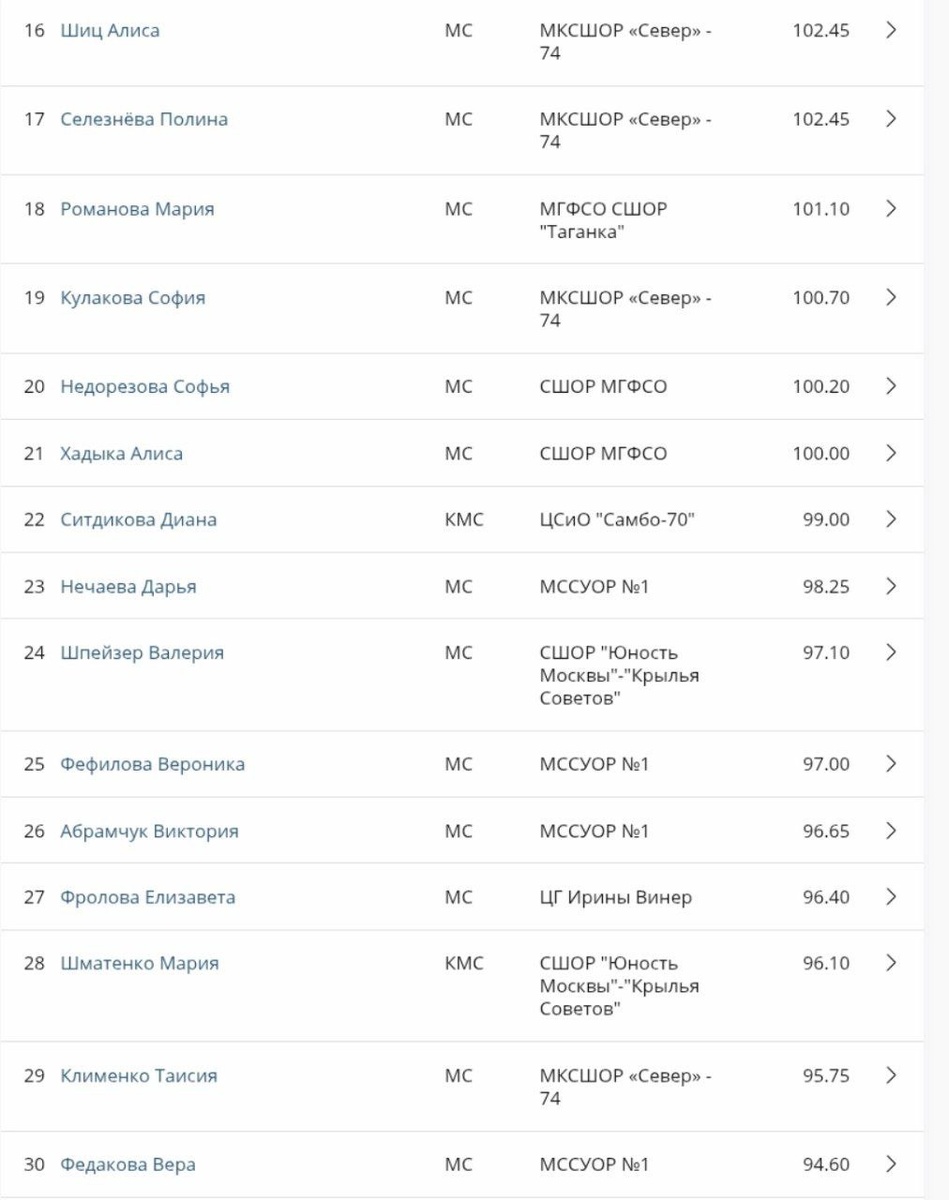949x1200 pixels.
Task: Open athlete link Федакова Вера
Action: click(127, 1164)
